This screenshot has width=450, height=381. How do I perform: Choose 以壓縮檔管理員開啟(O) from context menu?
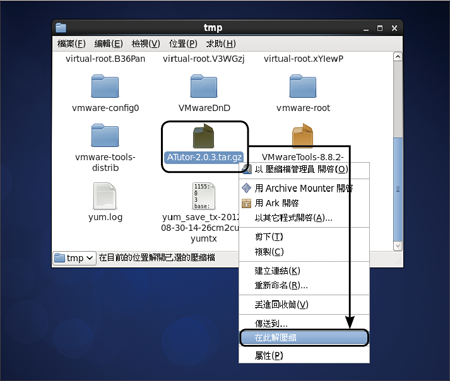pyautogui.click(x=304, y=169)
